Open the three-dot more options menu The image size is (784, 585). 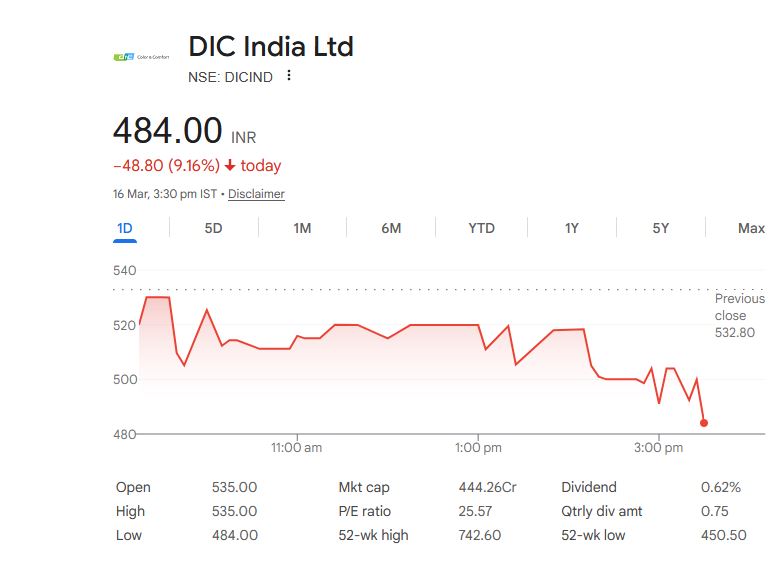coord(289,76)
